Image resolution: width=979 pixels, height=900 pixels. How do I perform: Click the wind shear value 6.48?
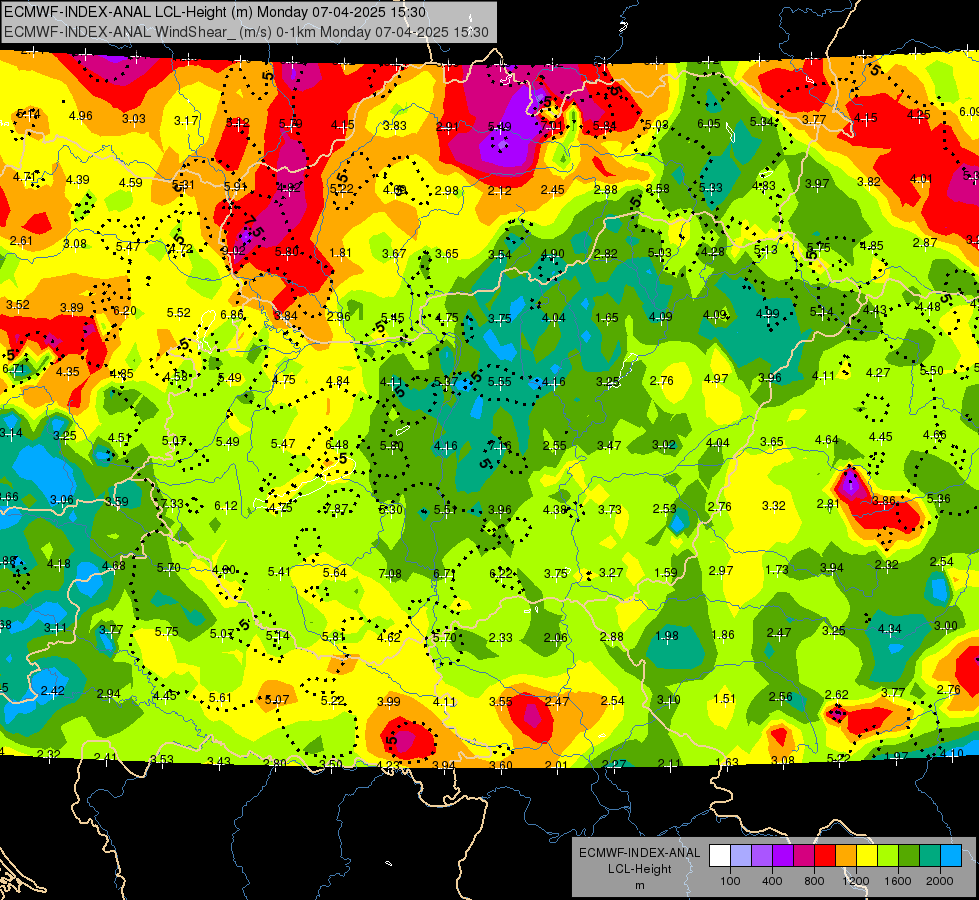pyautogui.click(x=337, y=445)
